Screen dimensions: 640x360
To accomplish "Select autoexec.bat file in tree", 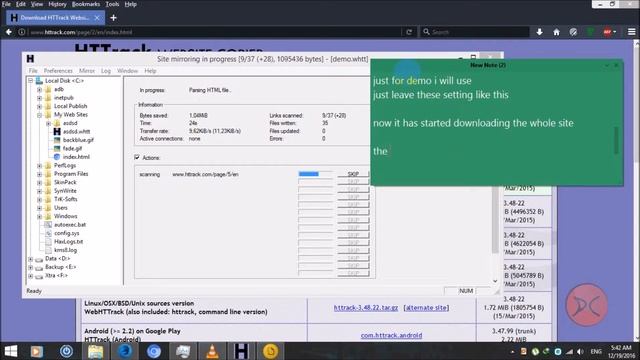I will (x=70, y=224).
